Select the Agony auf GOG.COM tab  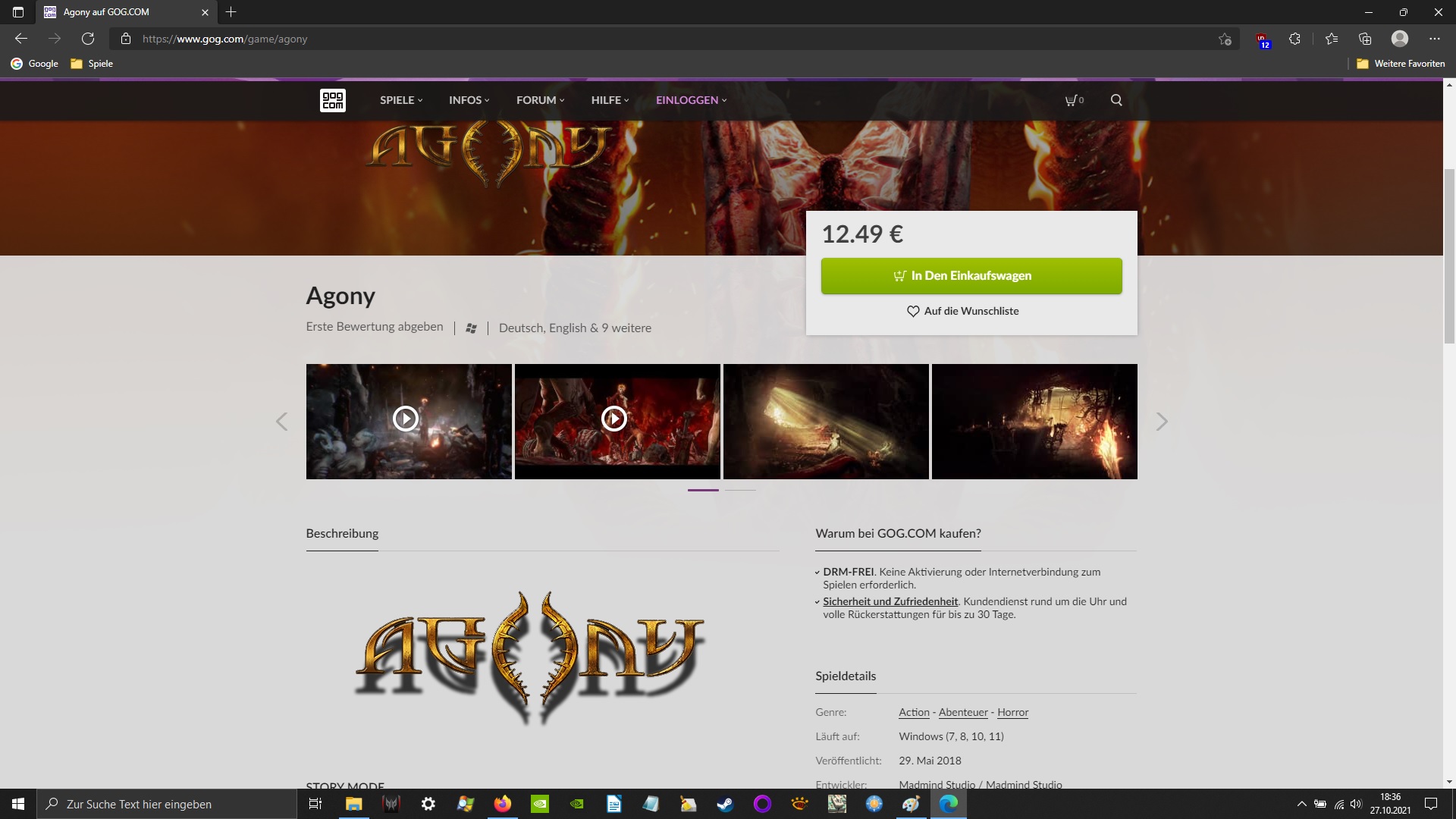click(x=127, y=12)
